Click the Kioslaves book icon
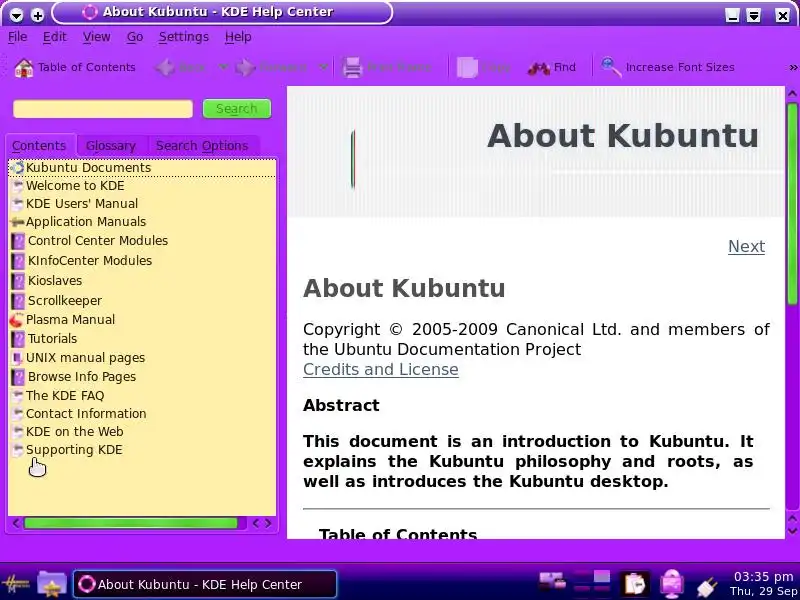 point(18,281)
